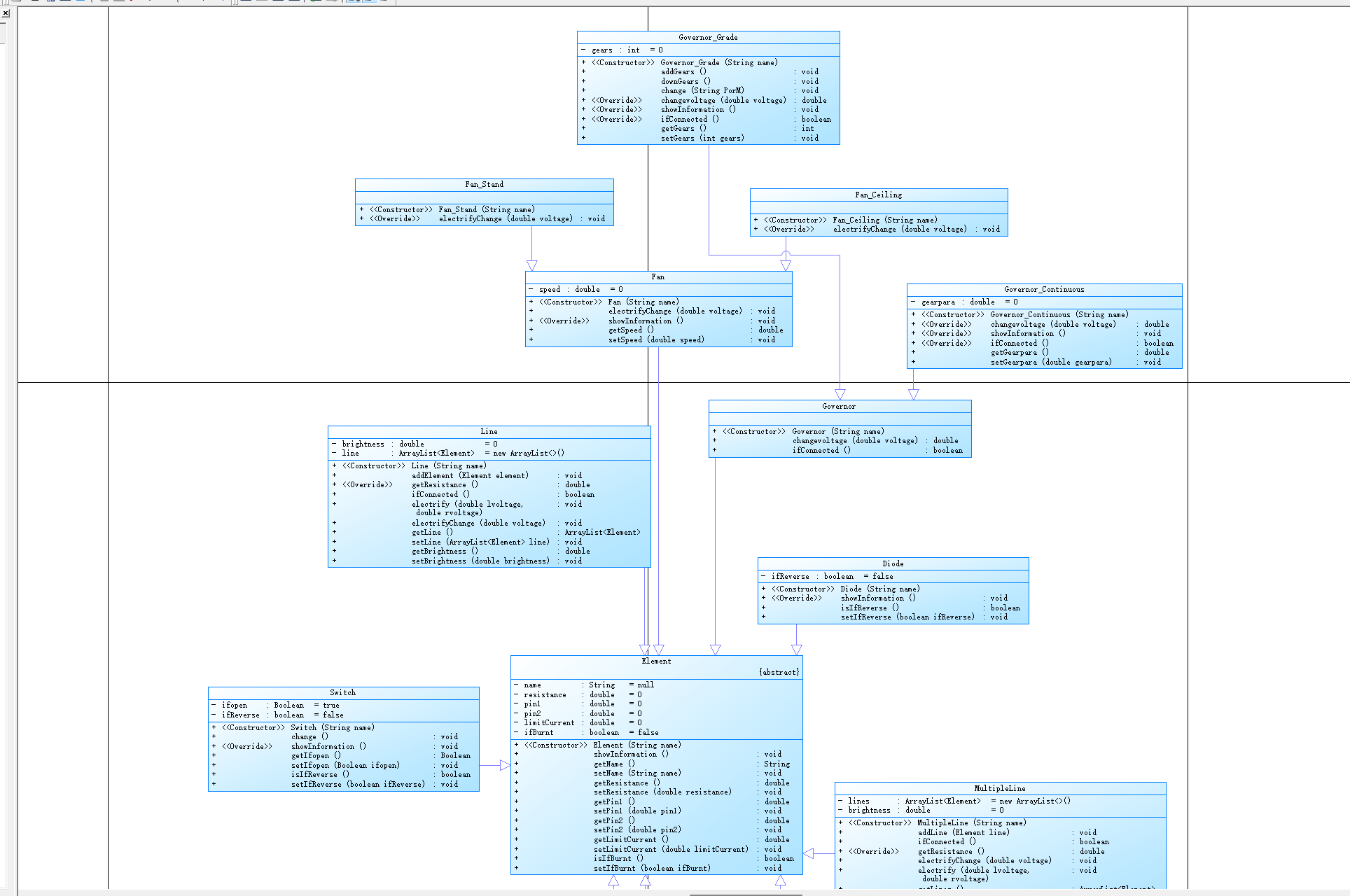Image resolution: width=1350 pixels, height=896 pixels.
Task: Click the {abstract} label in Element
Action: coord(779,673)
